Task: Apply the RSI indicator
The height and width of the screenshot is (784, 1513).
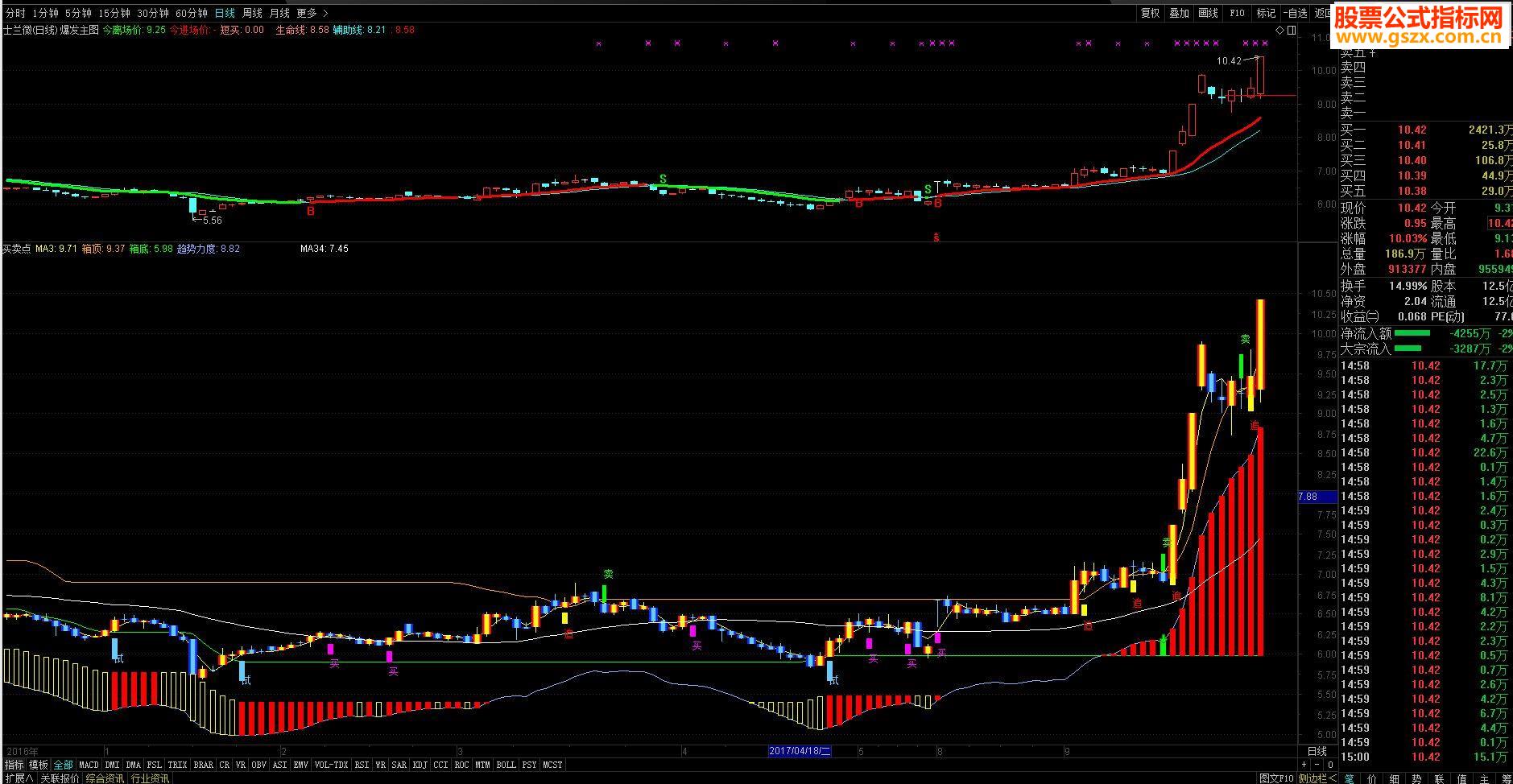Action: click(362, 765)
